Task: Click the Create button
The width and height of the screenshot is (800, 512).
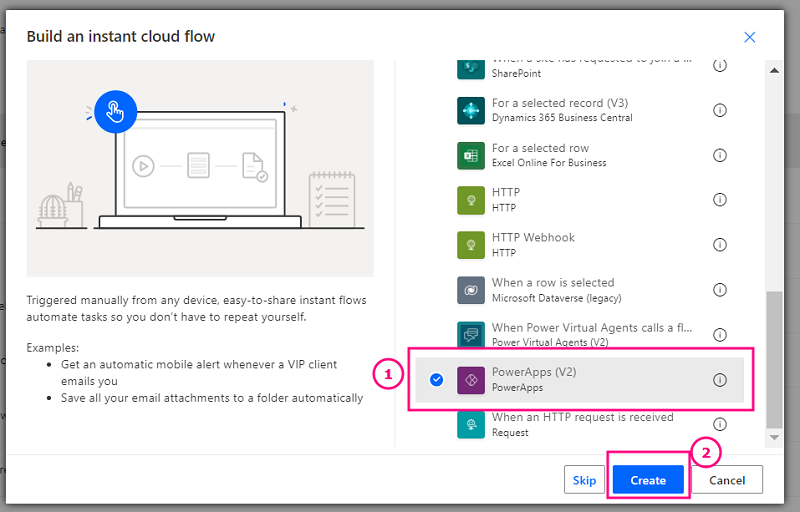Action: (648, 480)
